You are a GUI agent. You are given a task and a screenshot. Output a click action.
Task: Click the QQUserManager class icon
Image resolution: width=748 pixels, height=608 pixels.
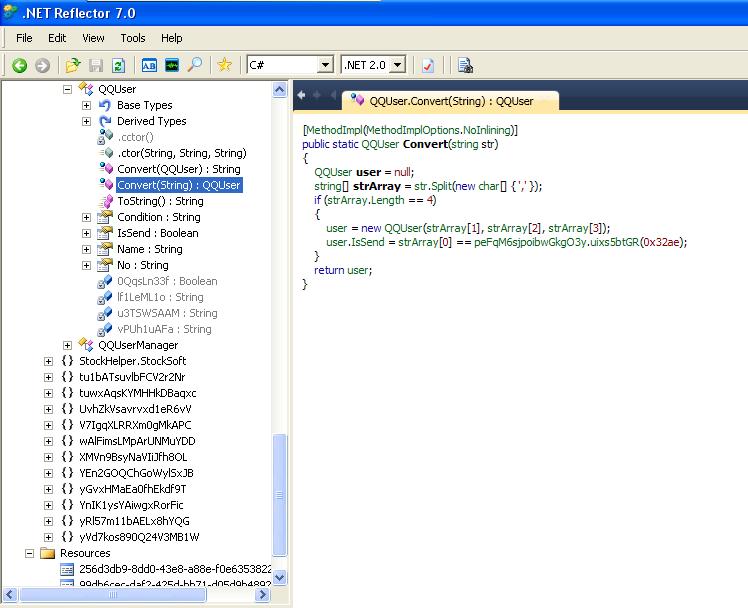86,345
